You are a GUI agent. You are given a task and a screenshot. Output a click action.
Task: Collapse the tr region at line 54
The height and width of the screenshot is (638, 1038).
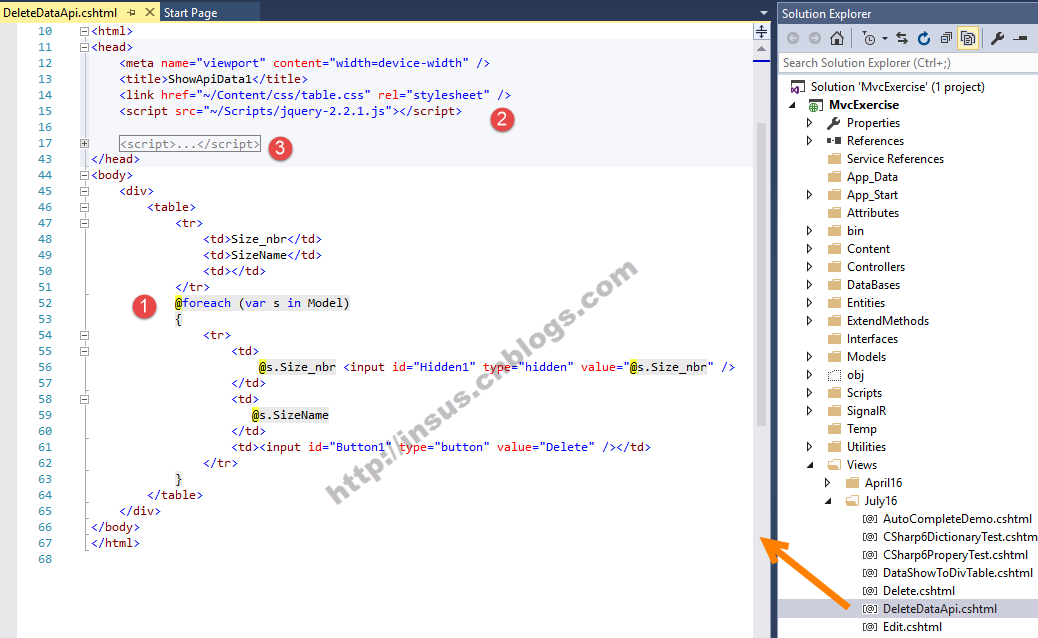pos(84,336)
